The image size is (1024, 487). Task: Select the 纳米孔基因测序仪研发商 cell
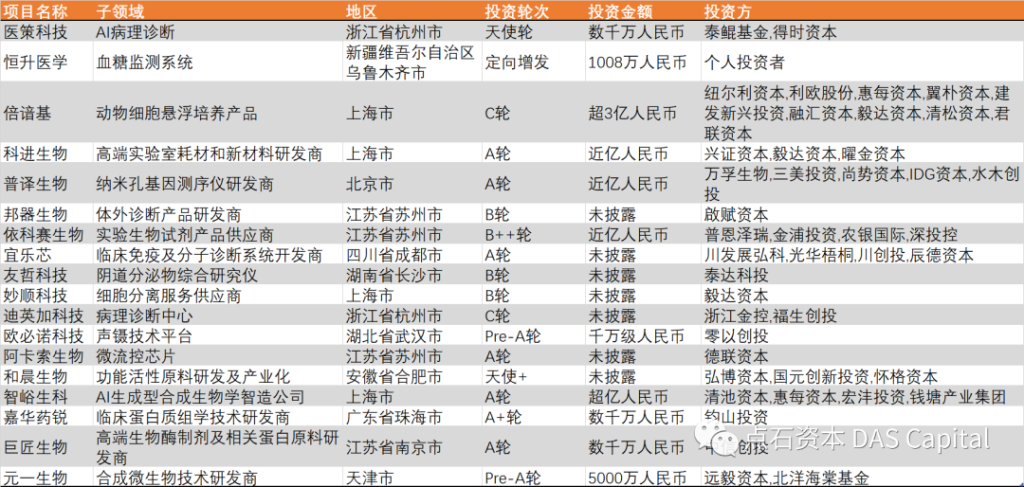pyautogui.click(x=219, y=183)
